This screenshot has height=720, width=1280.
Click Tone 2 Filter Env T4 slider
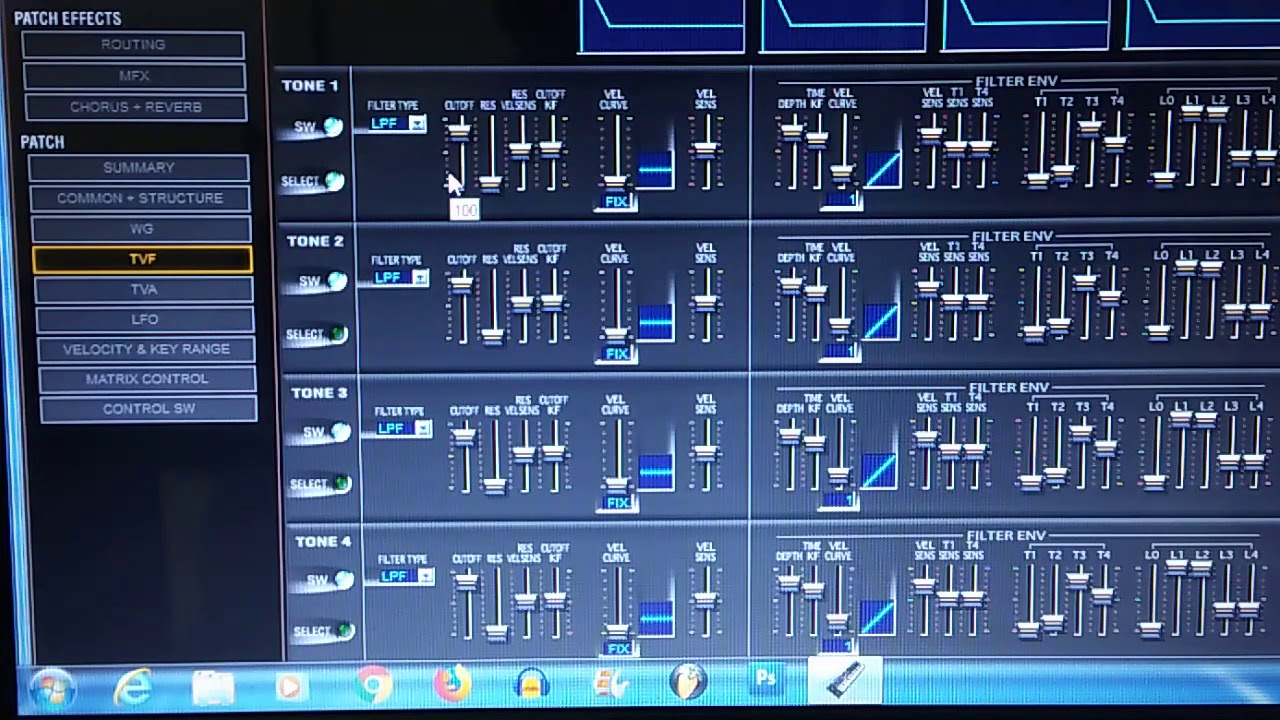click(x=1110, y=297)
